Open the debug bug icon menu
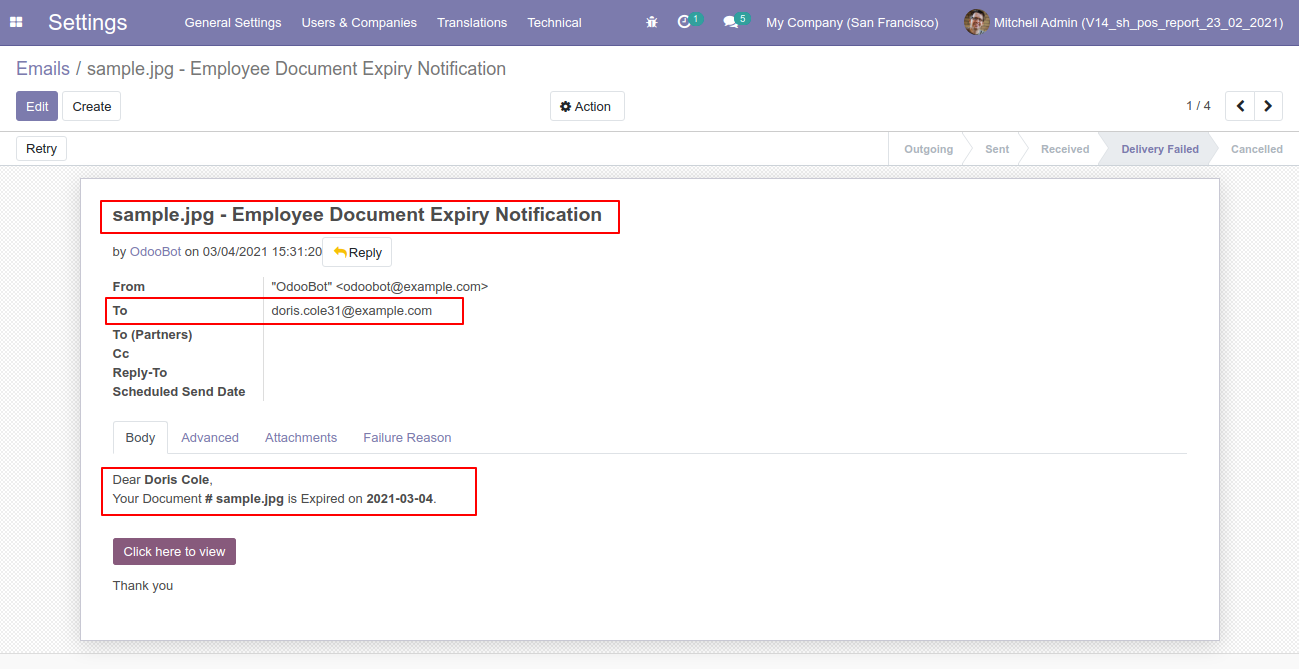Image resolution: width=1299 pixels, height=669 pixels. (x=652, y=22)
